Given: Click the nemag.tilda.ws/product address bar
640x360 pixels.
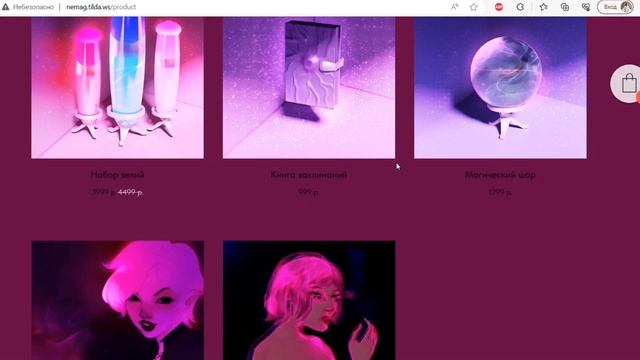Looking at the screenshot, I should point(101,7).
